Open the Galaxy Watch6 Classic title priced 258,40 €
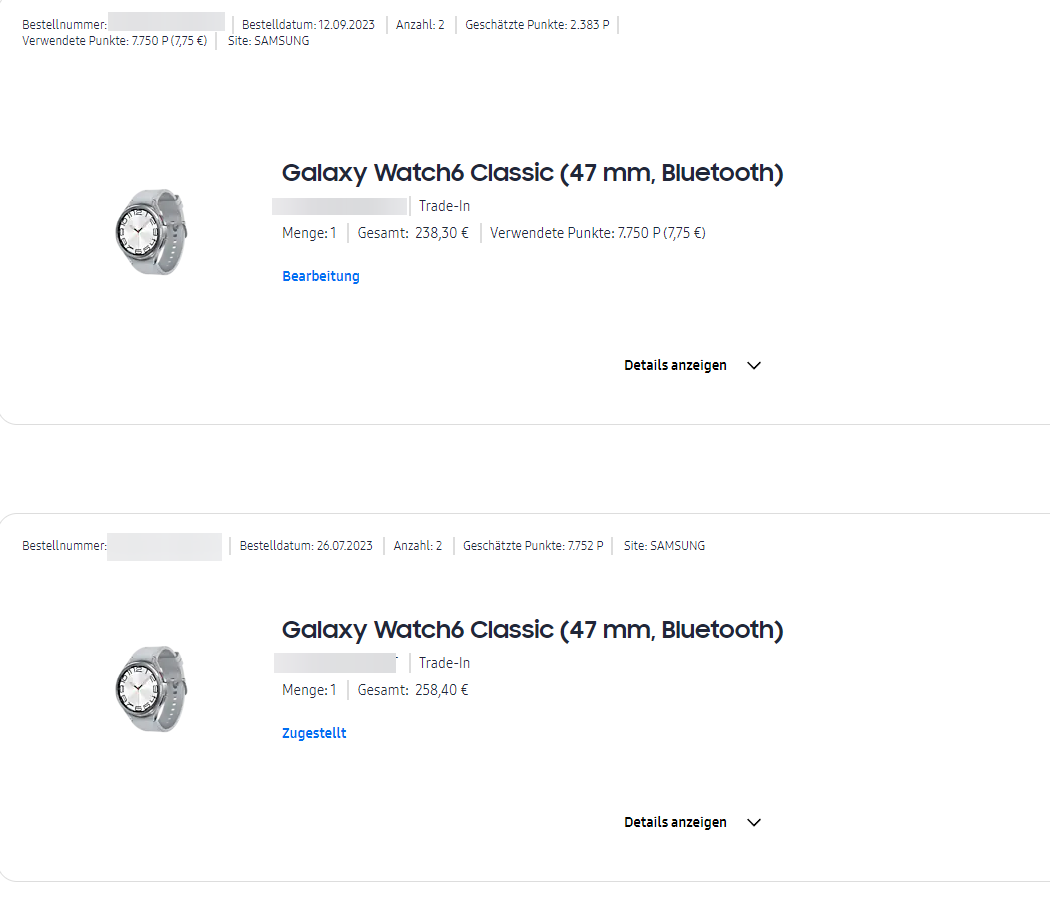1050x899 pixels. pyautogui.click(x=532, y=630)
